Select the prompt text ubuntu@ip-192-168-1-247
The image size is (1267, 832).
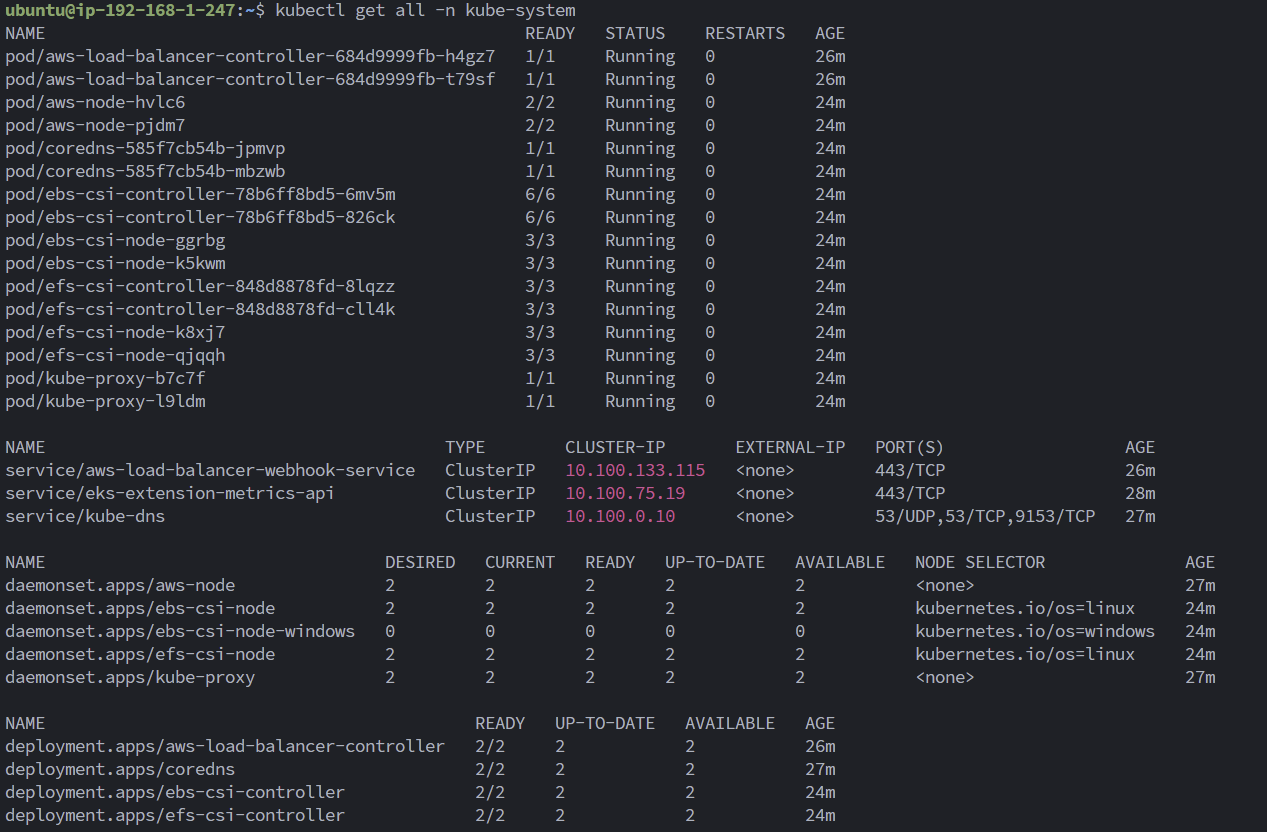tap(120, 10)
